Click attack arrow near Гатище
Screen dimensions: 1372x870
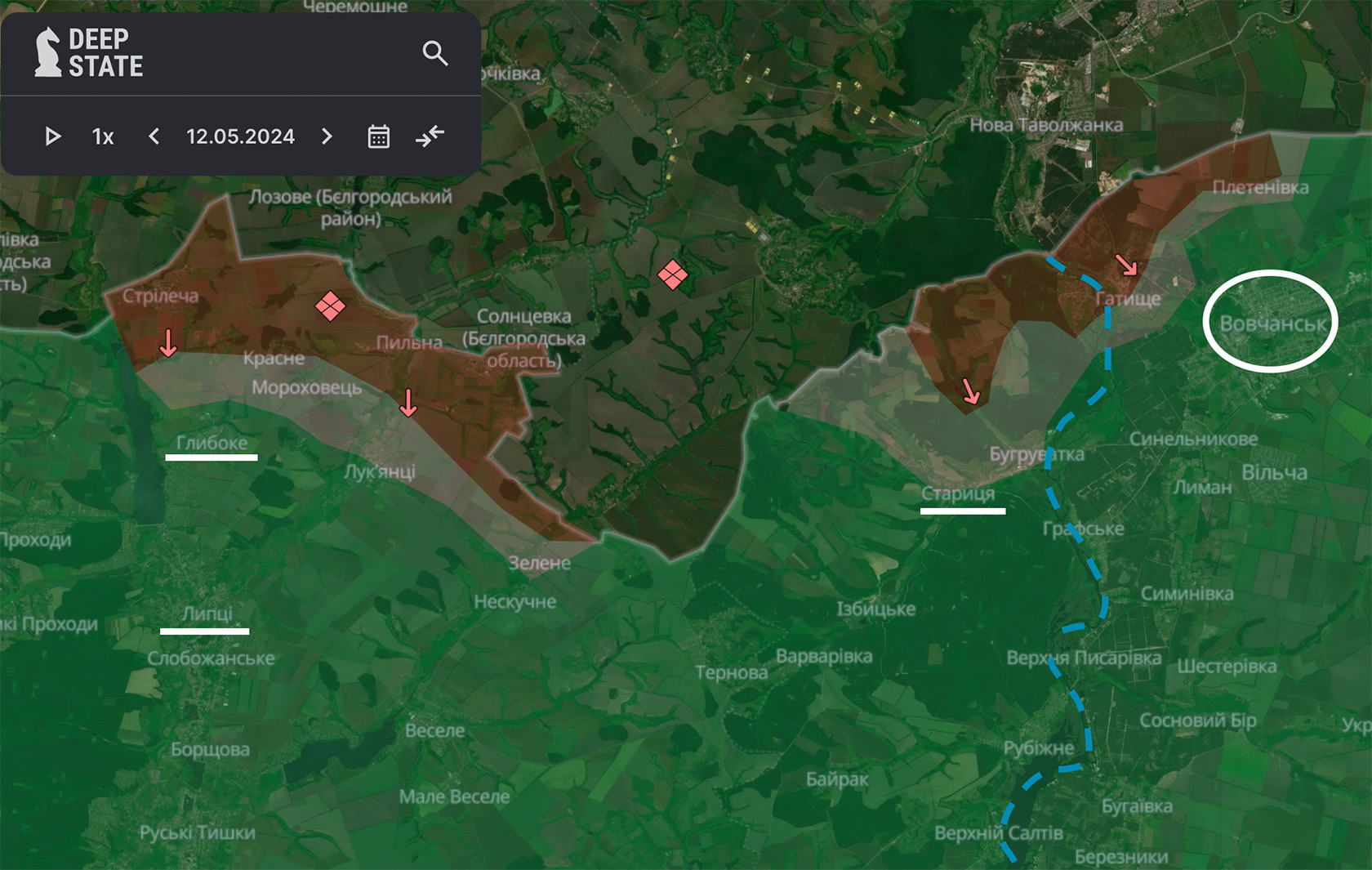[x=1126, y=265]
